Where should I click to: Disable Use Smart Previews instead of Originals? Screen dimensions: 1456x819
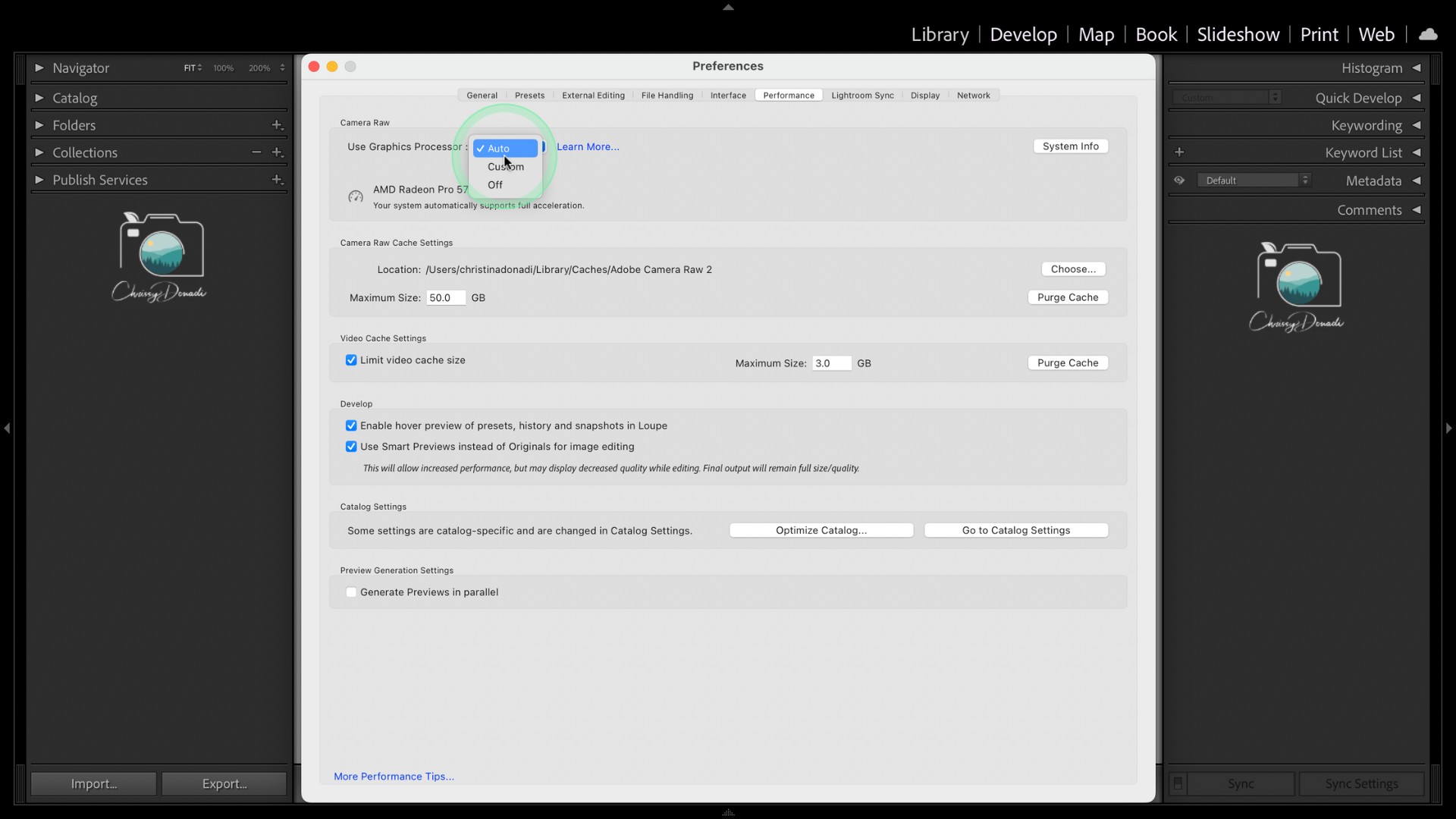pyautogui.click(x=351, y=447)
